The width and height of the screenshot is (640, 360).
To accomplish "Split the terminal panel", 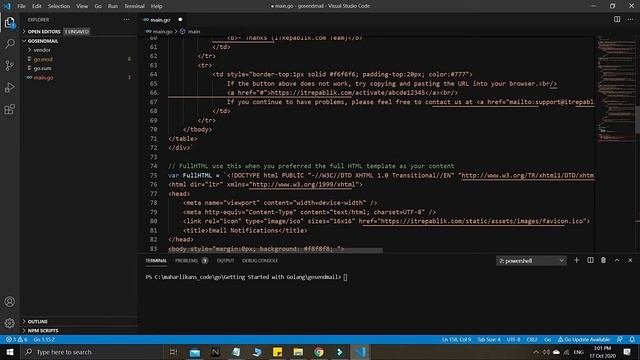I will pyautogui.click(x=590, y=260).
